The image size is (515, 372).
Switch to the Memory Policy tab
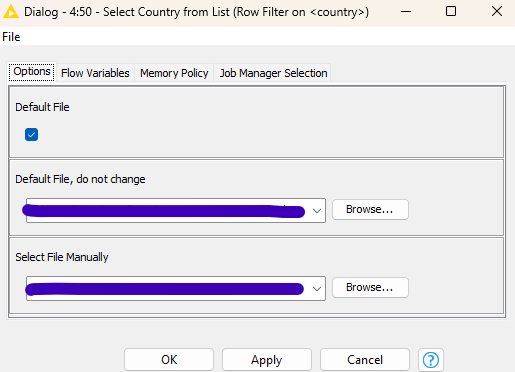point(174,73)
